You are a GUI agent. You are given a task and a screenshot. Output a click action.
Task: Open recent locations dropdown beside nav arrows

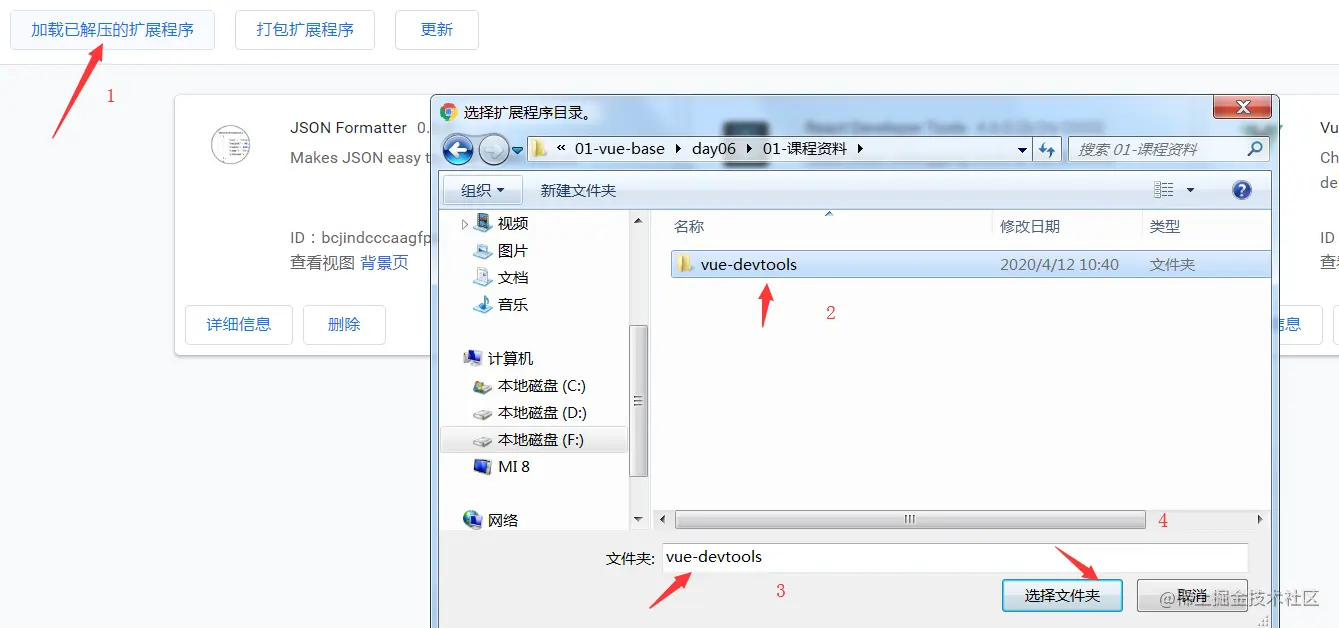[x=517, y=150]
